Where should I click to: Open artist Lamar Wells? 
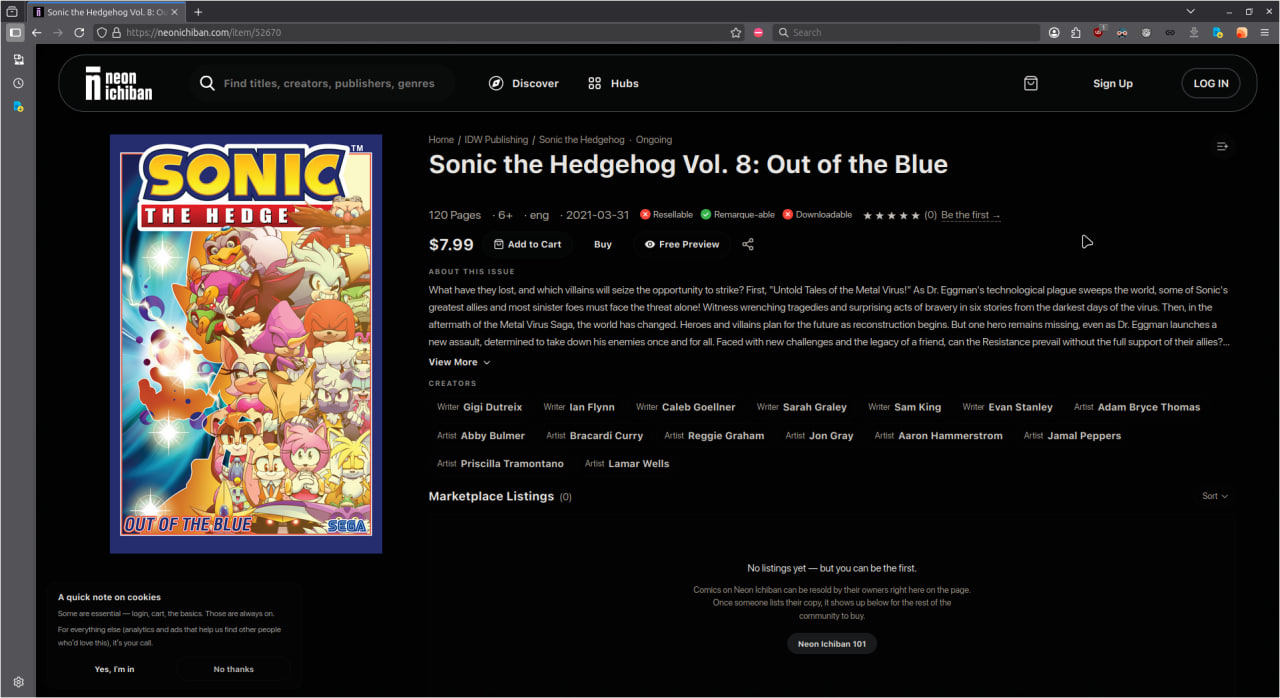pos(627,464)
